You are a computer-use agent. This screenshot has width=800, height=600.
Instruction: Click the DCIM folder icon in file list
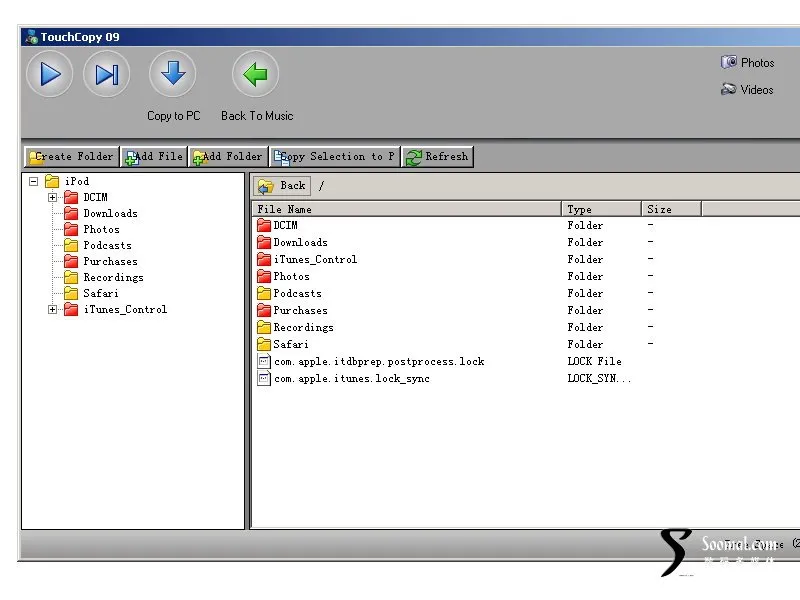(264, 225)
